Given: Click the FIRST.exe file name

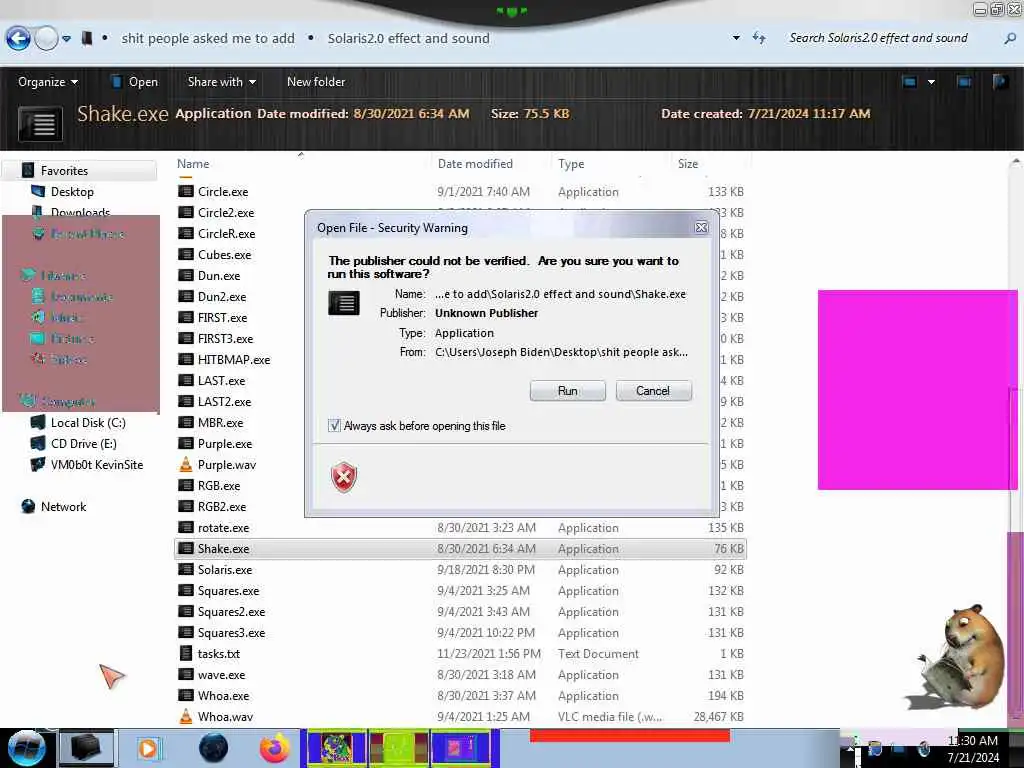Looking at the screenshot, I should [x=222, y=317].
